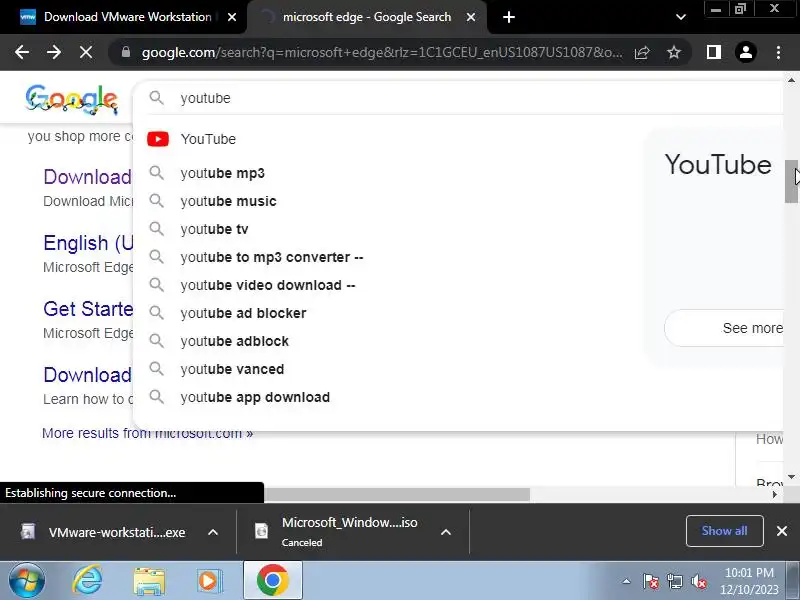Share this page via share icon
This screenshot has width=800, height=600.
coord(642,52)
